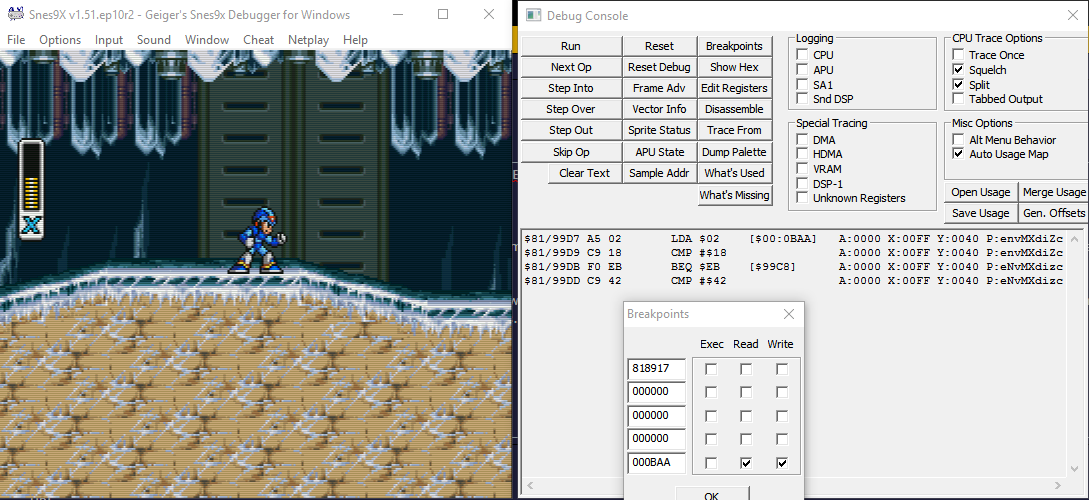Viewport: 1089px width, 500px height.
Task: Enable Tabbed Output checkbox
Action: pyautogui.click(x=958, y=99)
